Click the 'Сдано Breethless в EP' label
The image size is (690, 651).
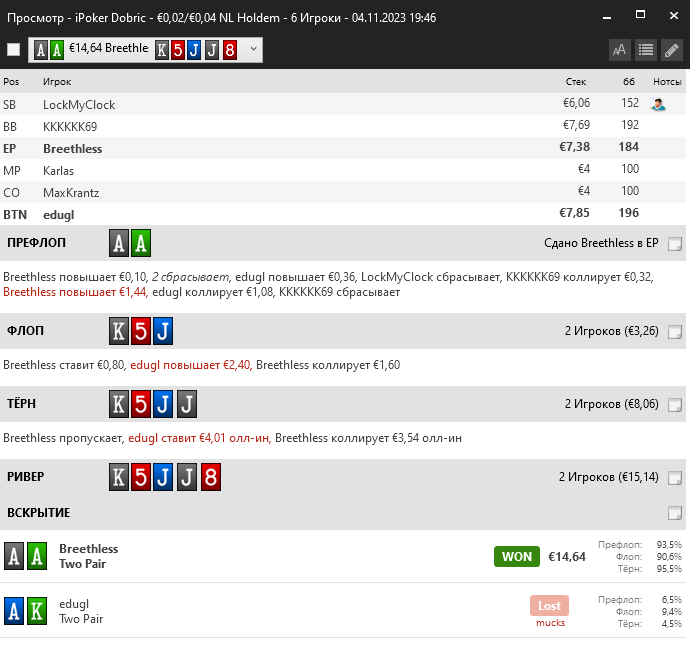[601, 243]
